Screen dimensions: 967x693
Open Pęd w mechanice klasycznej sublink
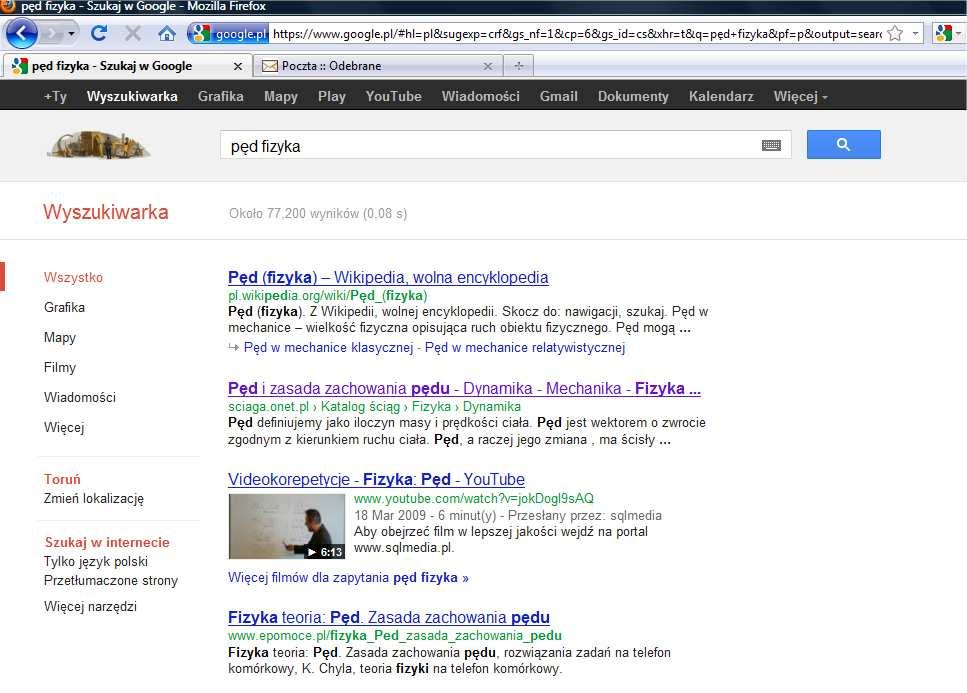pos(328,348)
